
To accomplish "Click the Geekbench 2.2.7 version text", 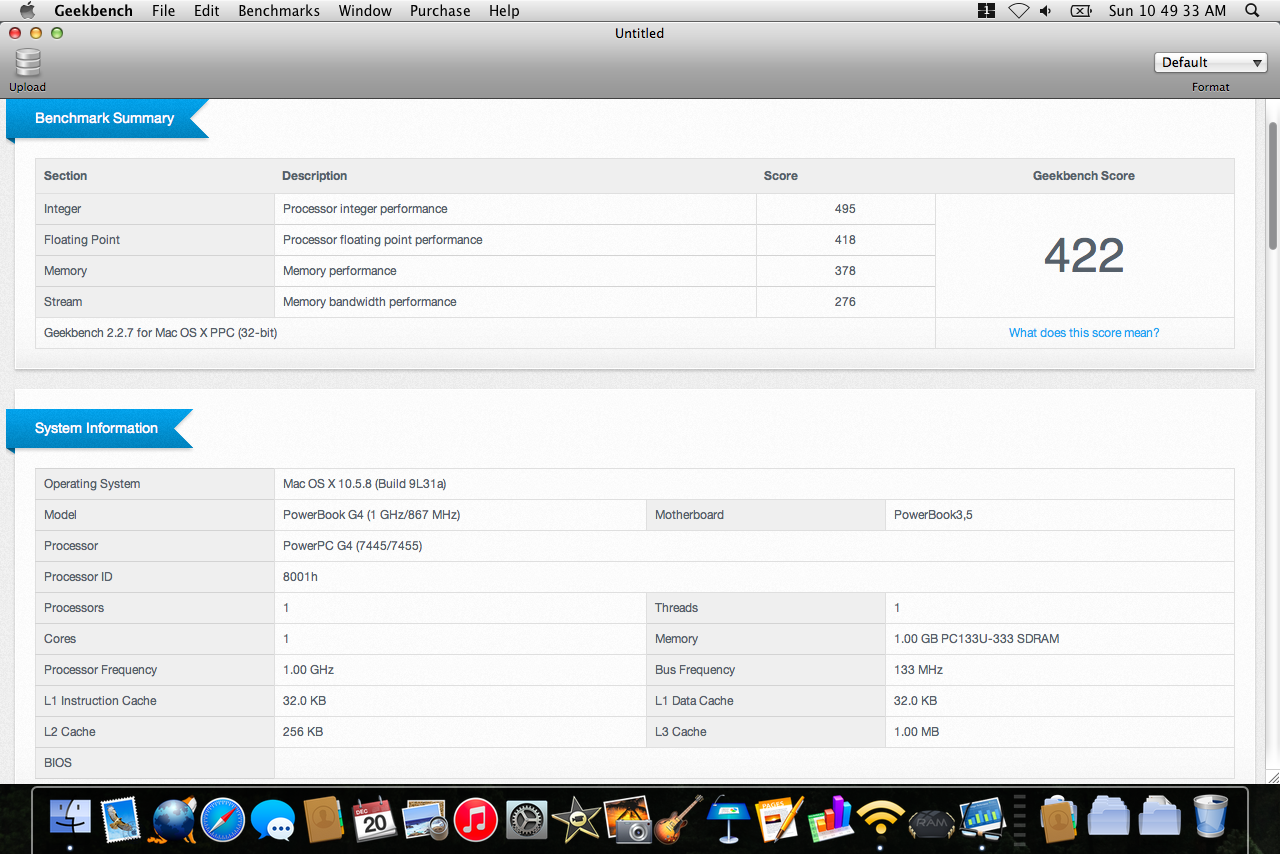I will (160, 333).
